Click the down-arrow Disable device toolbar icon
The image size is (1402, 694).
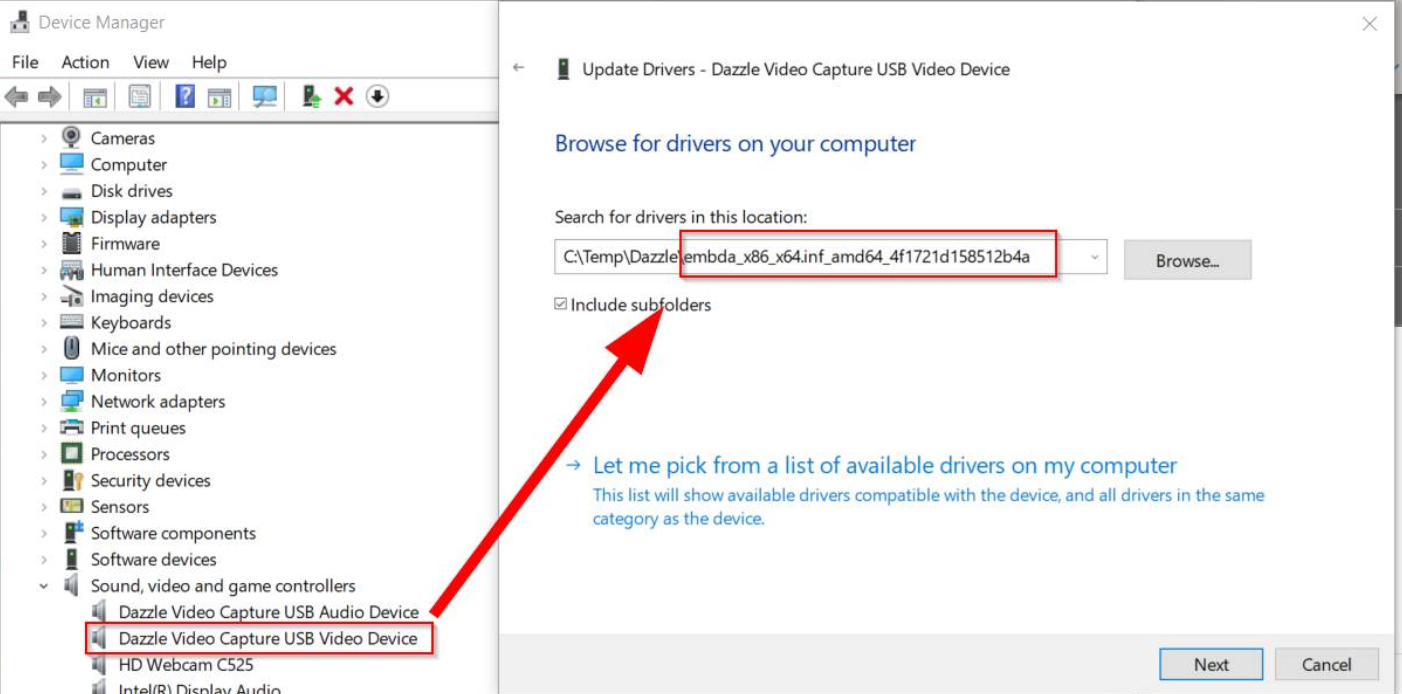coord(376,96)
